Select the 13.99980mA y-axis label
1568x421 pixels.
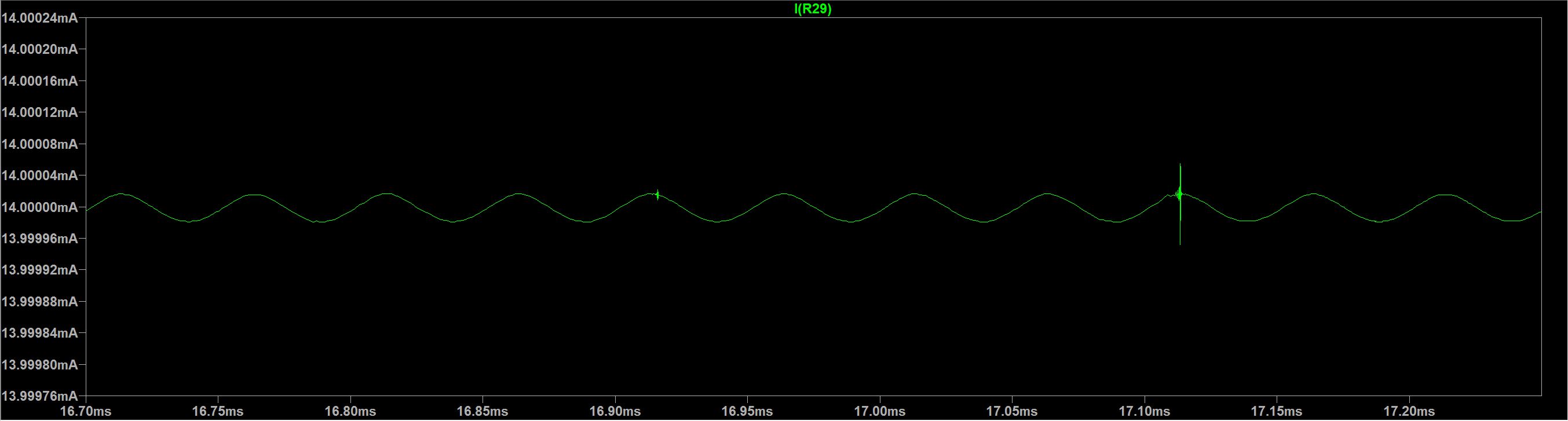point(39,365)
